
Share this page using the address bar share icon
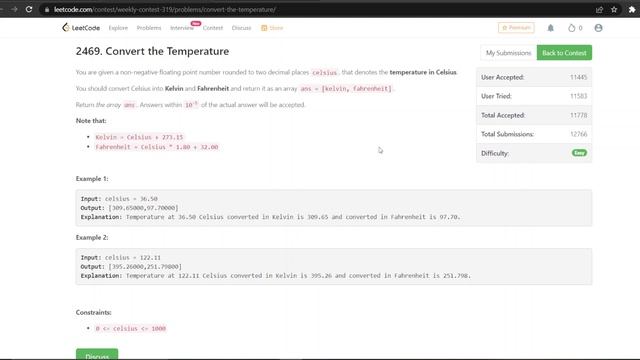click(x=599, y=9)
